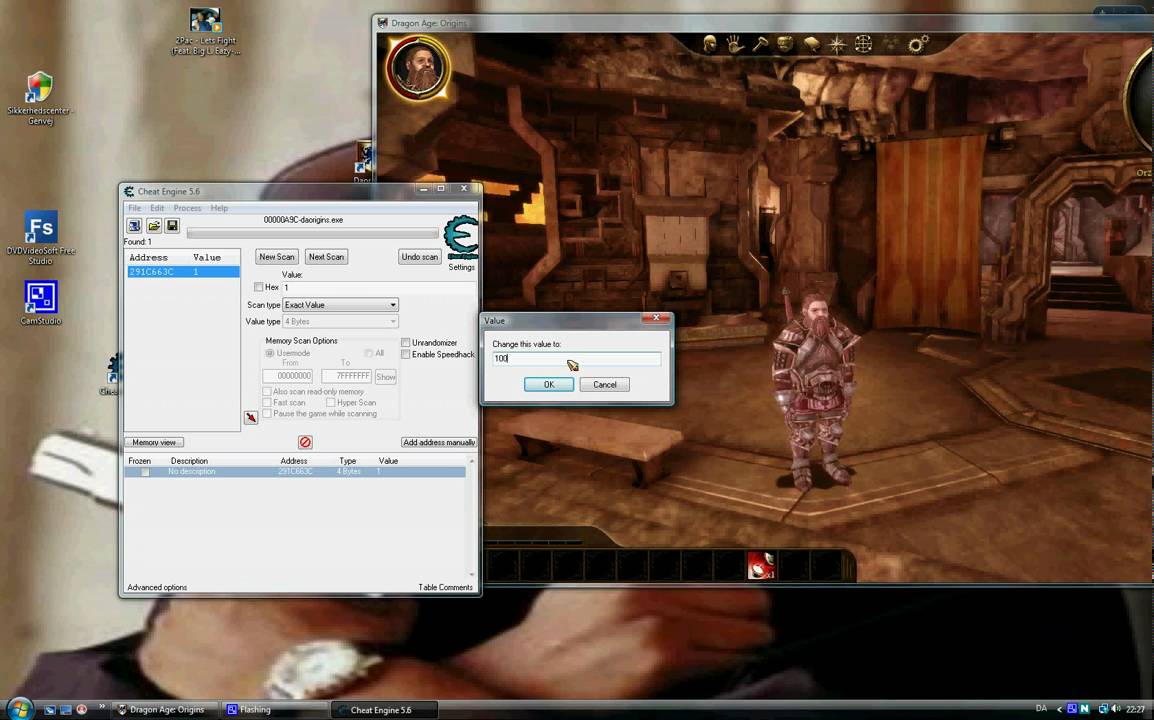The image size is (1154, 720).
Task: Toggle Also scan read-only memory checkbox
Action: click(267, 392)
